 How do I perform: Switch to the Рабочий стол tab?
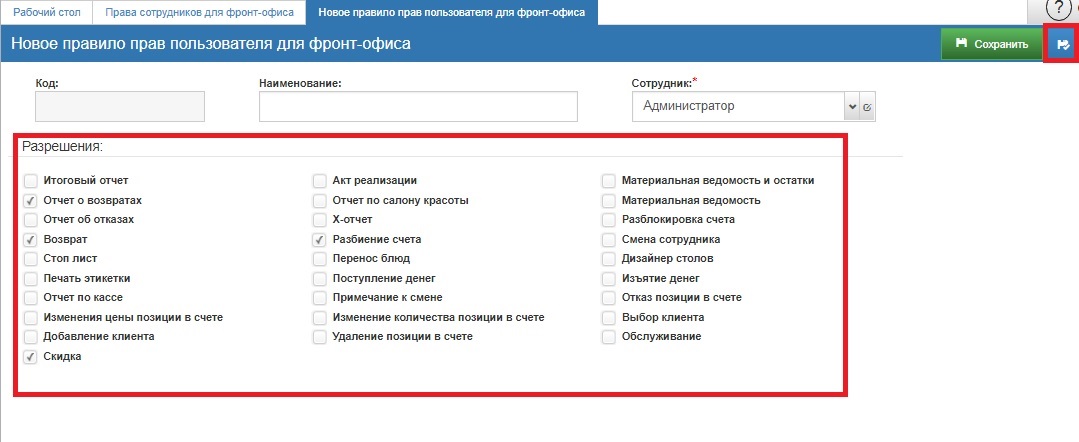click(46, 12)
